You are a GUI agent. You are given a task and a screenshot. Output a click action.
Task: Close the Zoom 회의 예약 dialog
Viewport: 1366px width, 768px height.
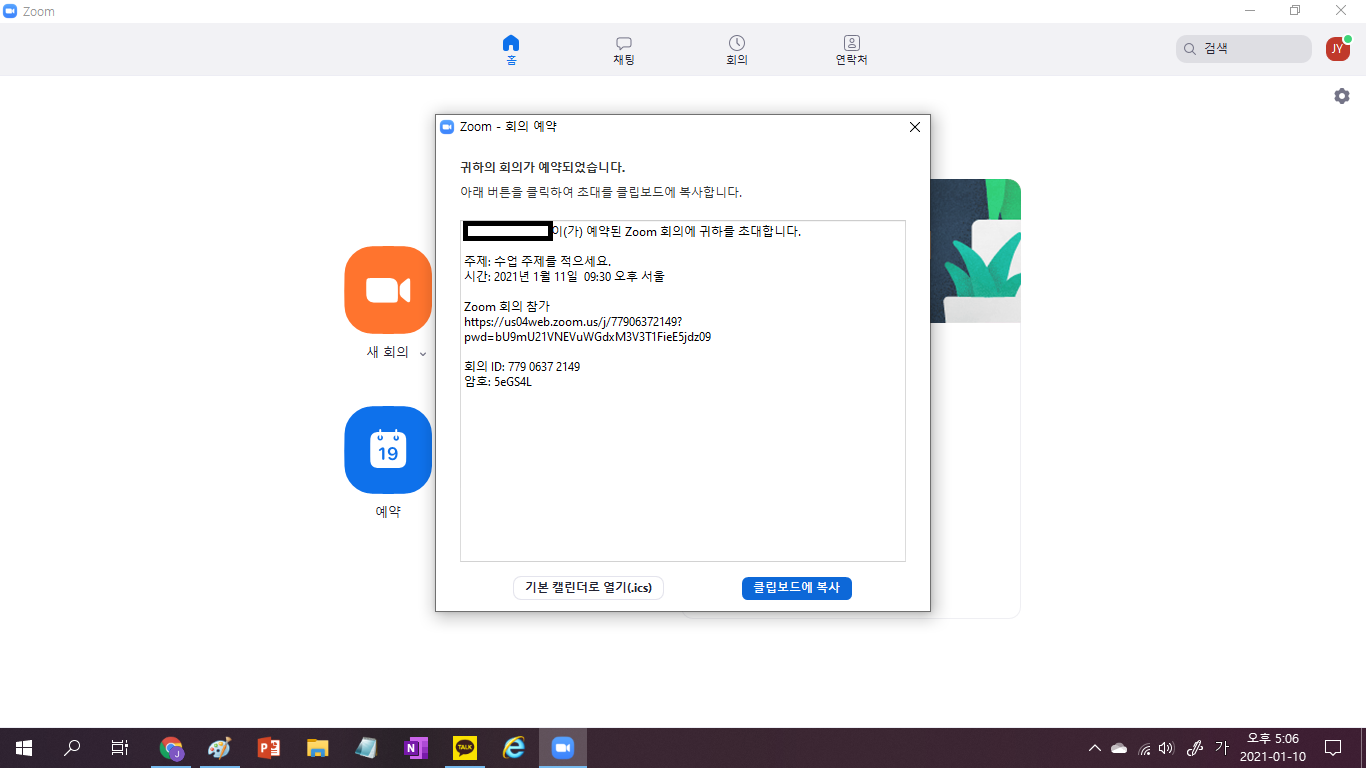pyautogui.click(x=914, y=127)
